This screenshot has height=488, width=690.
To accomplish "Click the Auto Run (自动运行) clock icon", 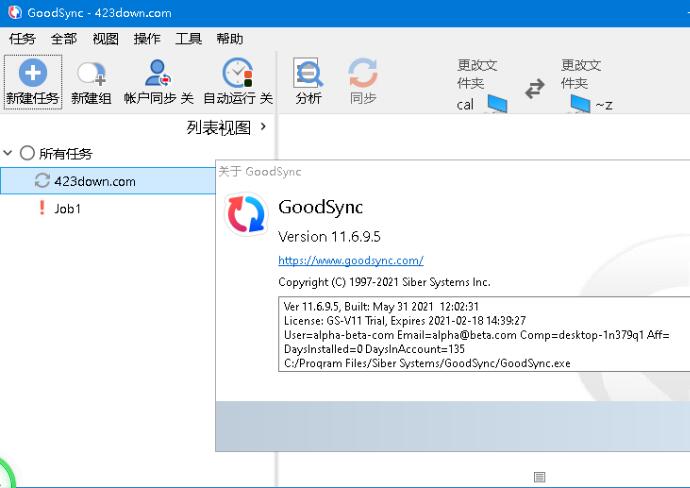I will pyautogui.click(x=237, y=73).
